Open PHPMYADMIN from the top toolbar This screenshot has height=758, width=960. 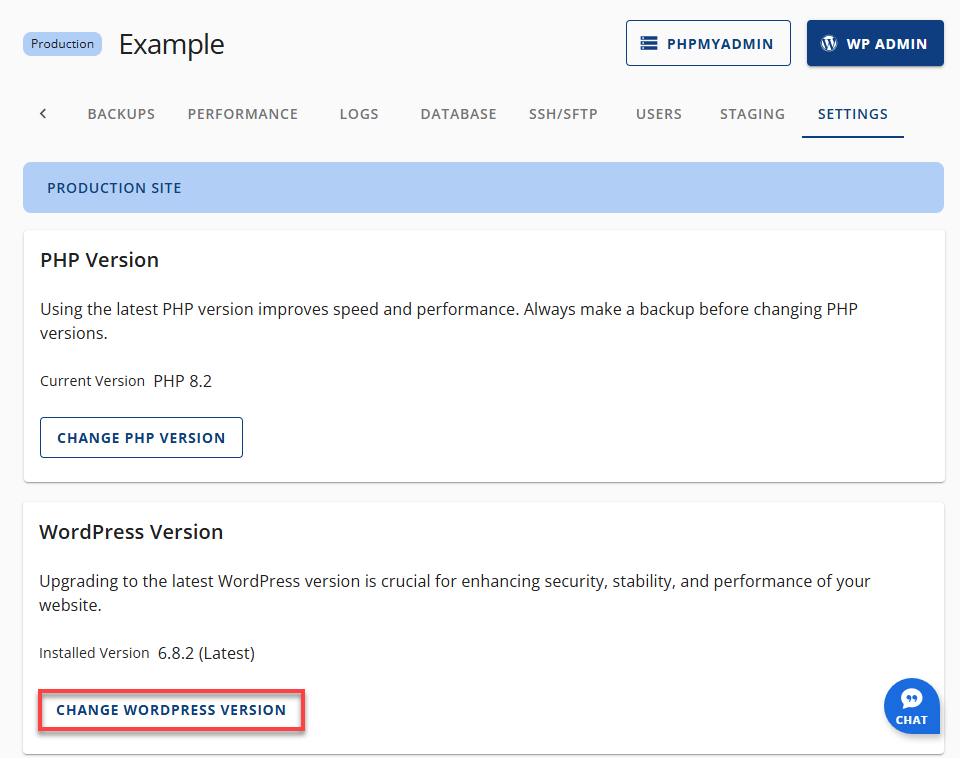click(x=708, y=42)
